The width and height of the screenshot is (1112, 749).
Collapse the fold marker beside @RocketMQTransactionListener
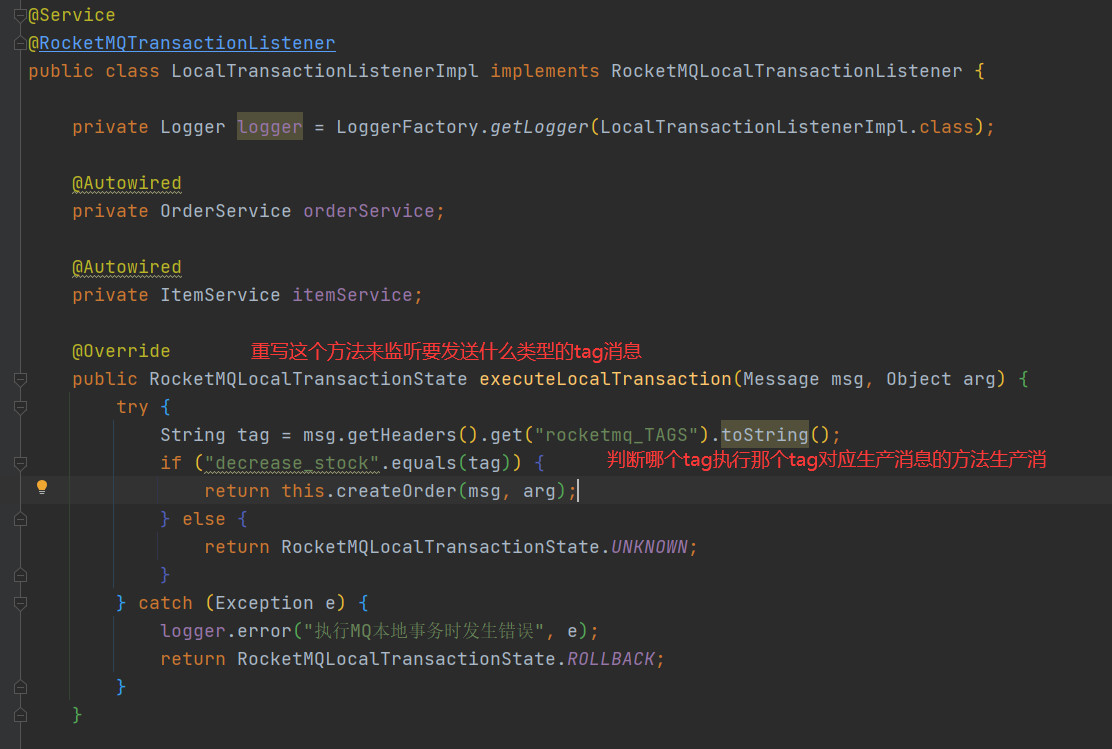21,43
